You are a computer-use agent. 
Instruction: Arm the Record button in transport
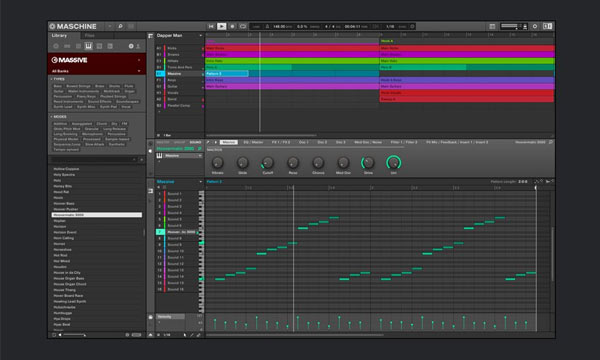(232, 26)
